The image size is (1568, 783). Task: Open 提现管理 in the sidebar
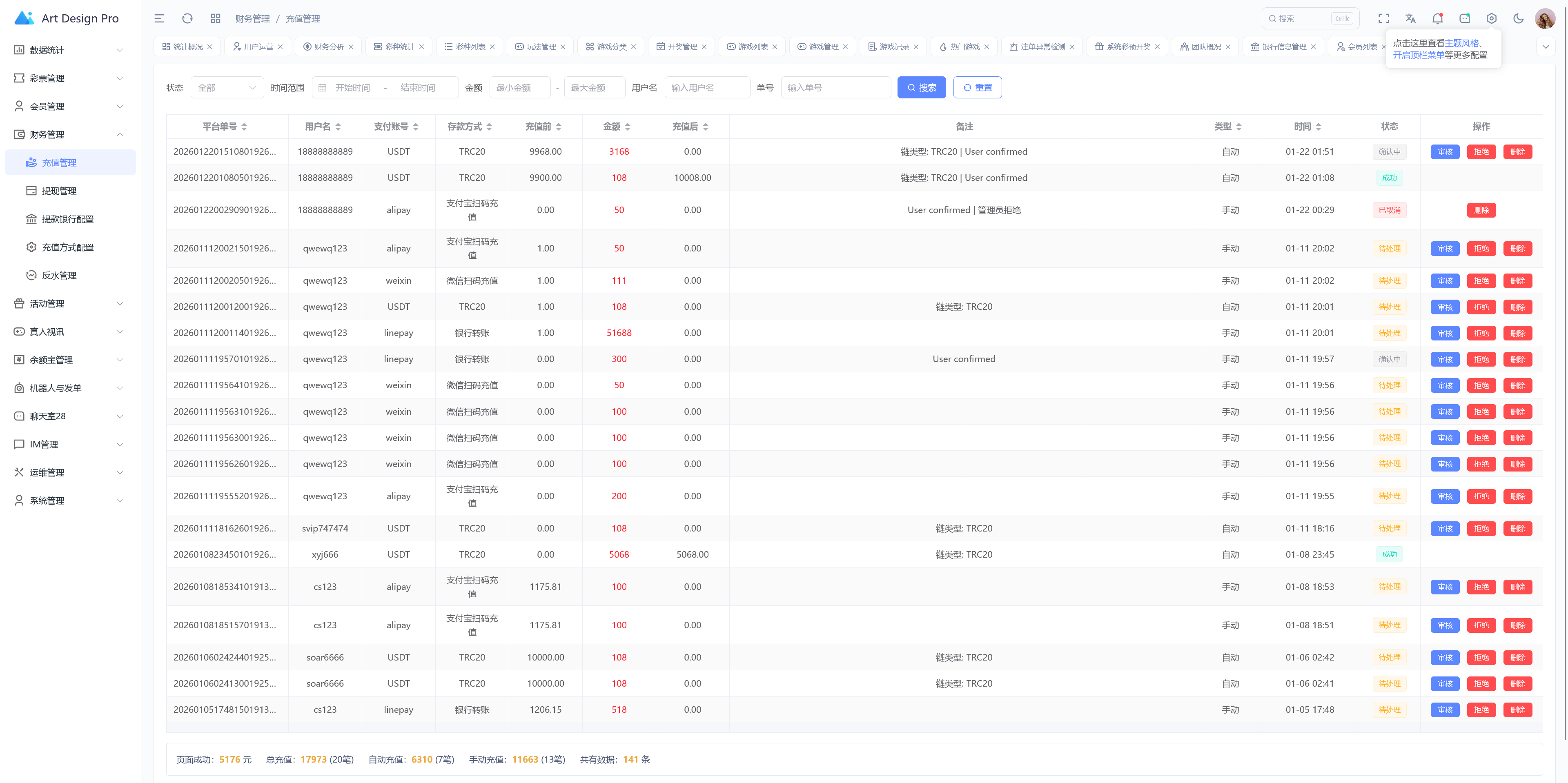click(x=59, y=191)
